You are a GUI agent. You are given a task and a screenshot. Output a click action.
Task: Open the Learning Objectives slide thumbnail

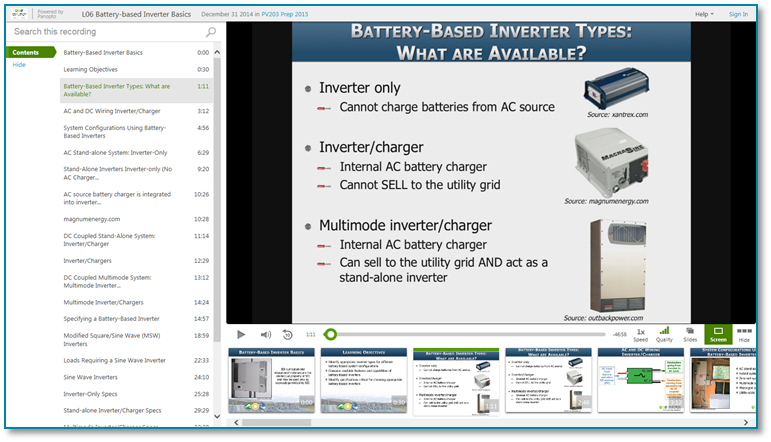(x=363, y=381)
